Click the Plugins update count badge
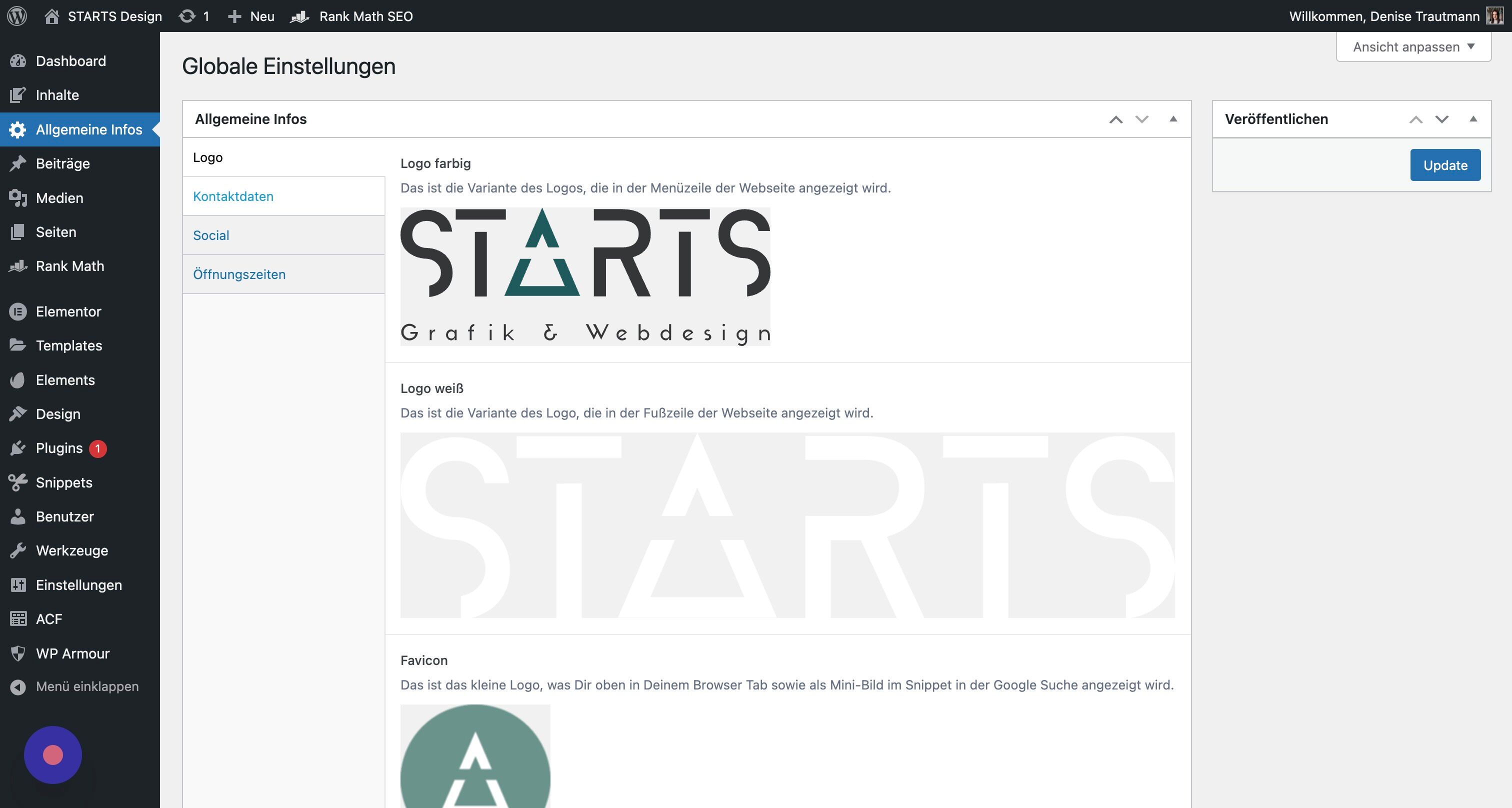This screenshot has width=1512, height=808. [98, 449]
